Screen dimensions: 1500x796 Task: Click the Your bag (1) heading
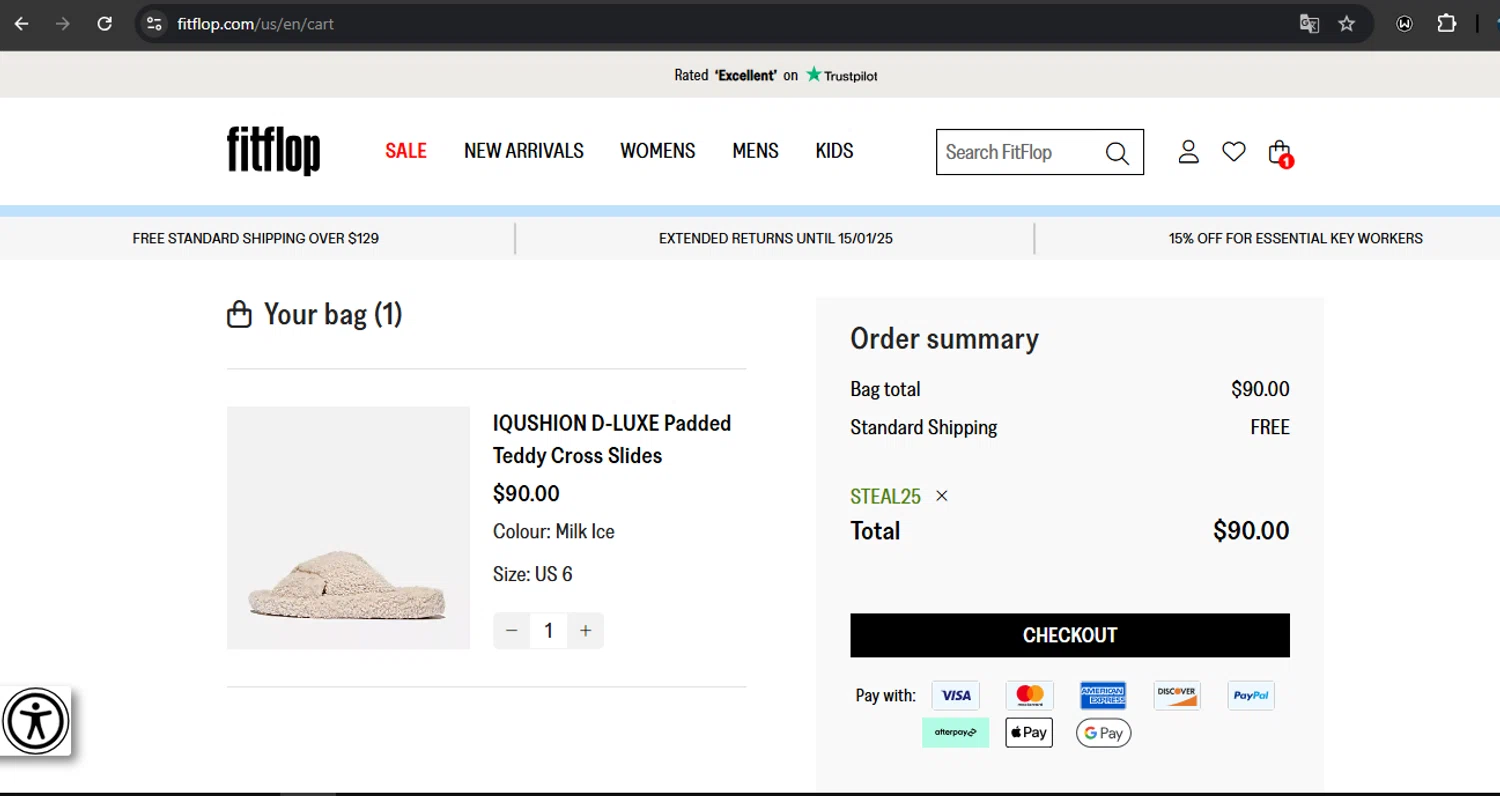pyautogui.click(x=315, y=314)
